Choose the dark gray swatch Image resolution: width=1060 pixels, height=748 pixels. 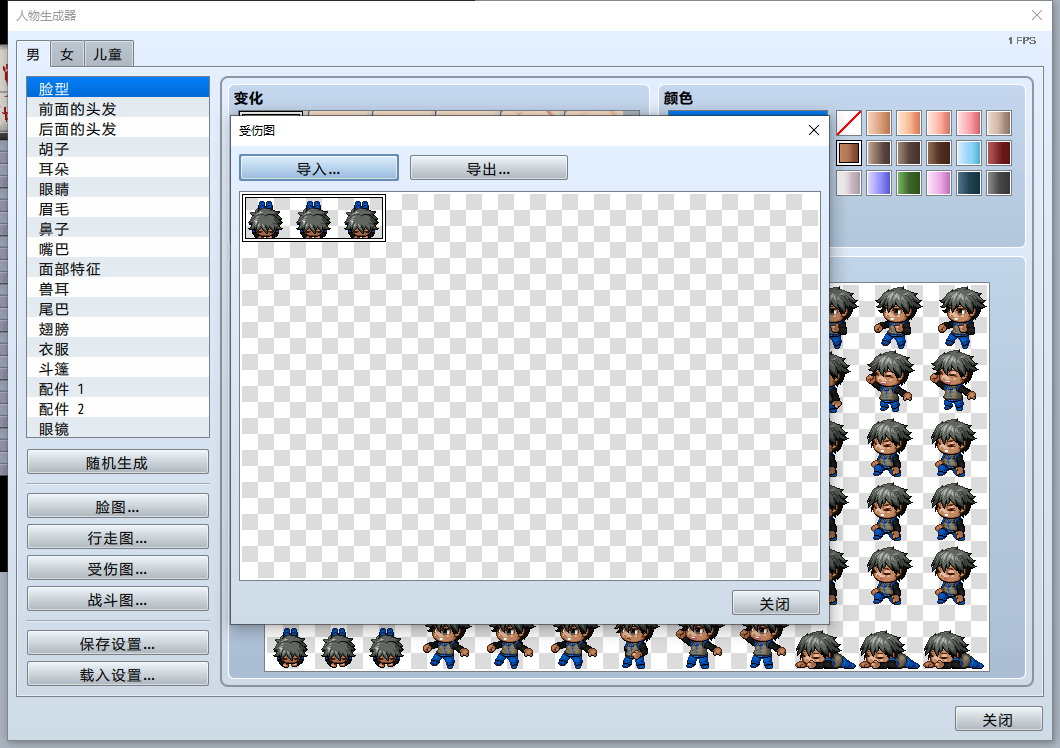click(998, 183)
